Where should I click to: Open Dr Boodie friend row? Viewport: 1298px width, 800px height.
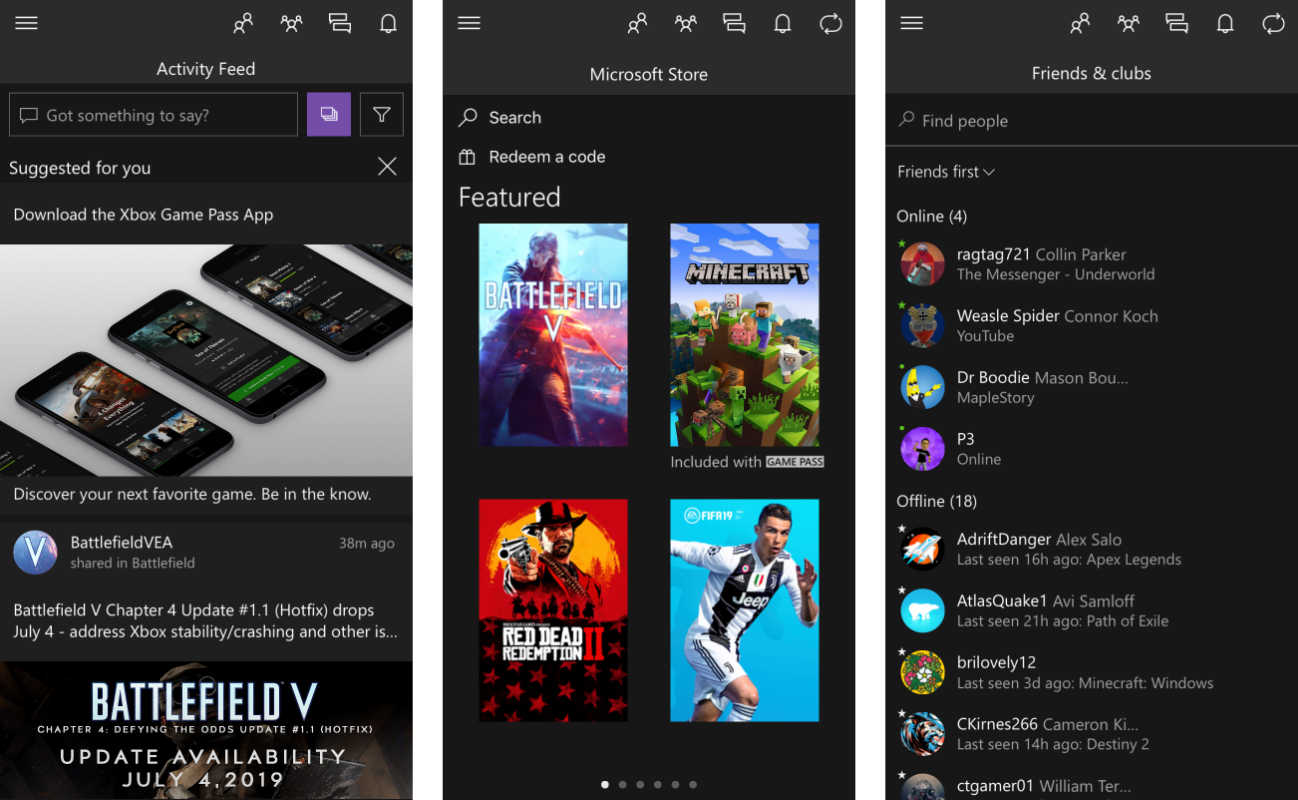[1091, 387]
